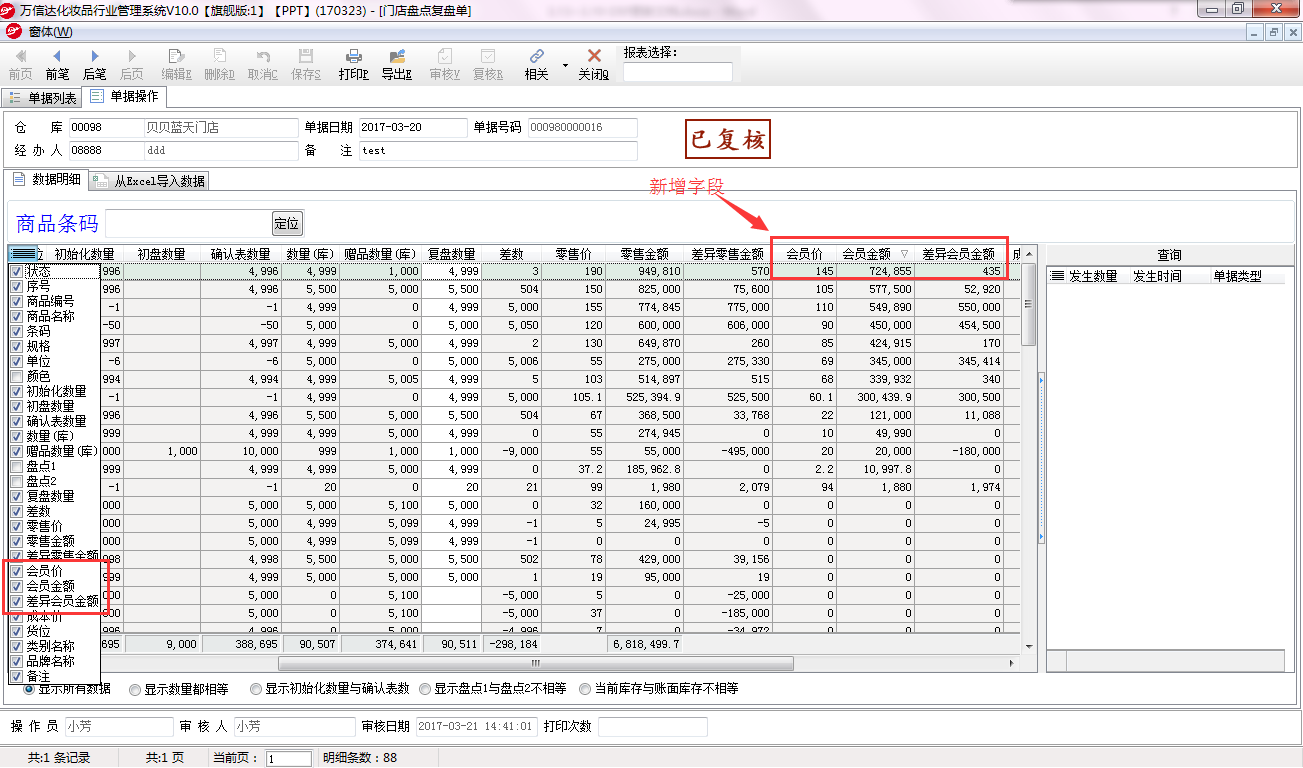Go to previous record with 前笔
Screen dimensions: 1303x768
pyautogui.click(x=57, y=56)
